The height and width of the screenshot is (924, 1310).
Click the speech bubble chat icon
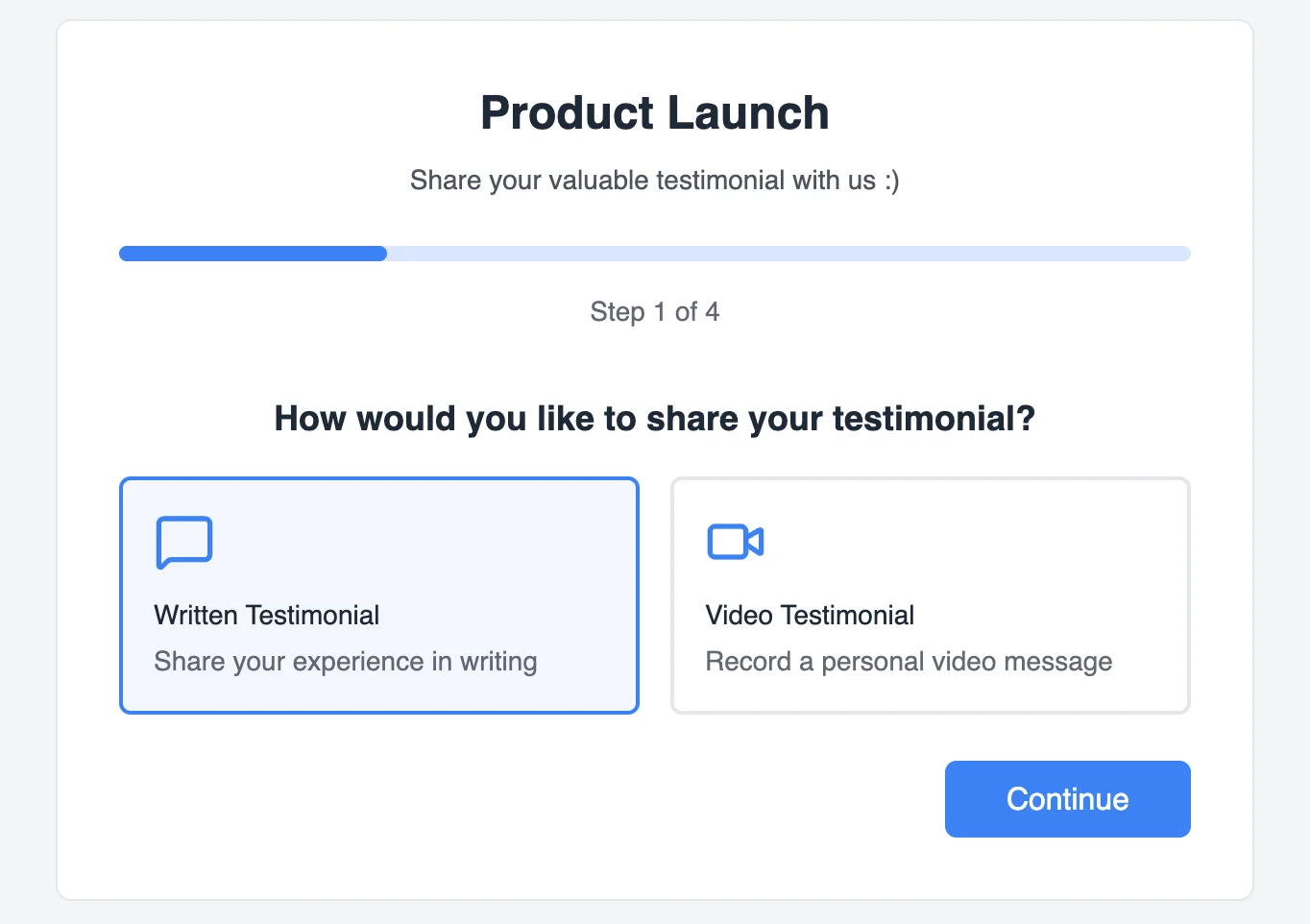[183, 542]
